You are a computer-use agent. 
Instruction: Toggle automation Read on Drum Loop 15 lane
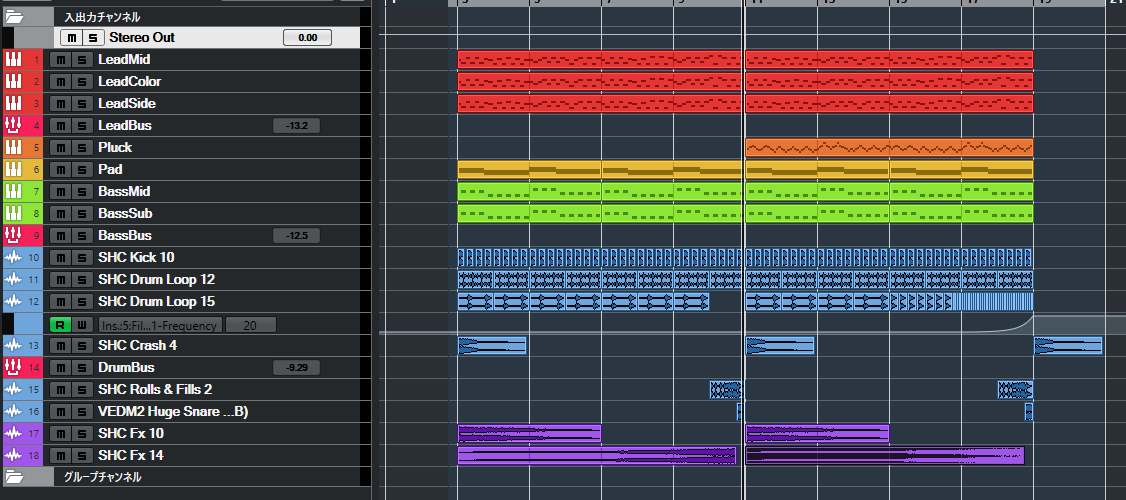click(60, 325)
